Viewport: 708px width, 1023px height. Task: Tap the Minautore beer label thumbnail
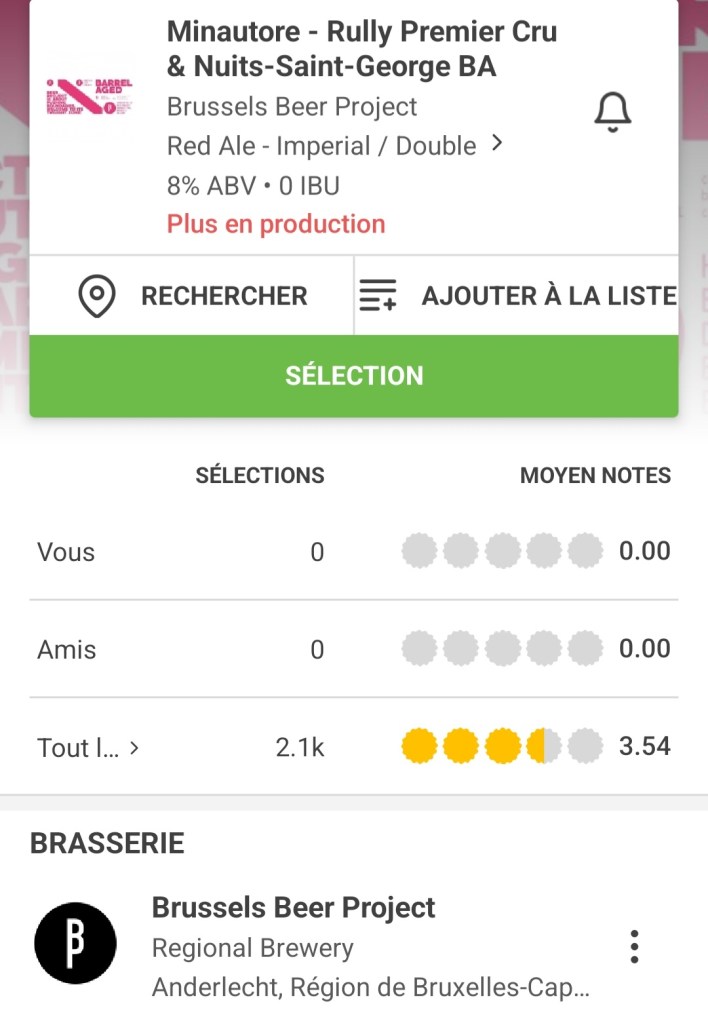click(x=89, y=96)
